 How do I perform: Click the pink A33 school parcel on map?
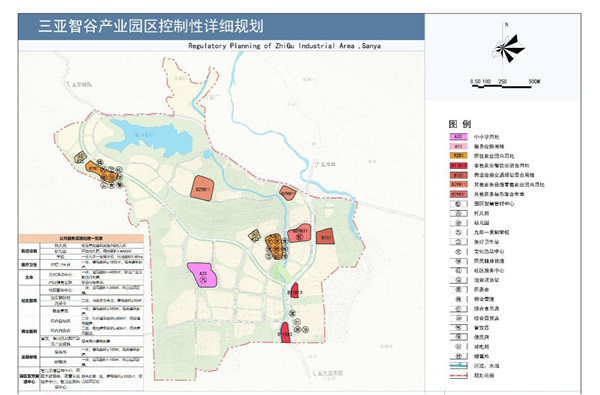[x=203, y=275]
